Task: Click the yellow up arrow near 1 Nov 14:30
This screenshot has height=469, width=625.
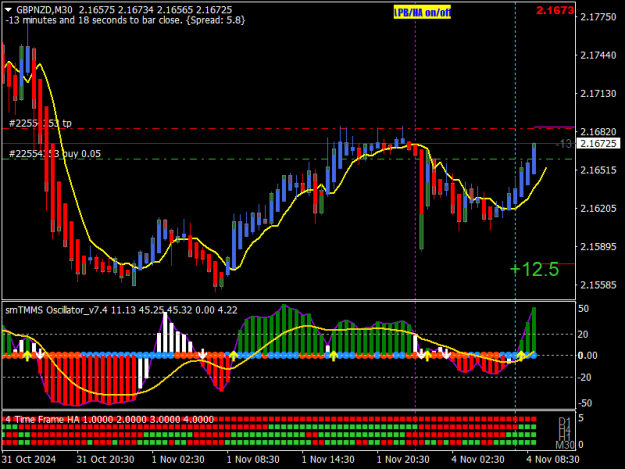Action: point(333,356)
